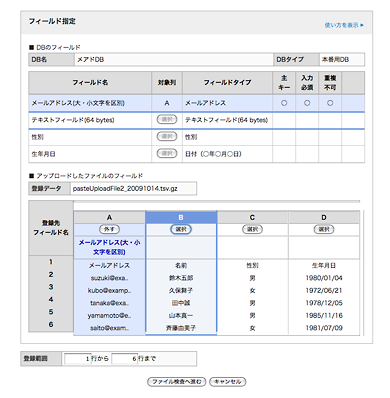Click 選択 button under column D
The height and width of the screenshot is (398, 390).
[324, 229]
